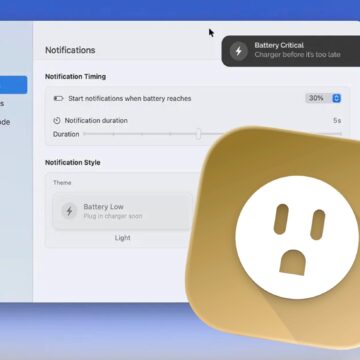Click the Battery Critical notification banner

click(291, 51)
